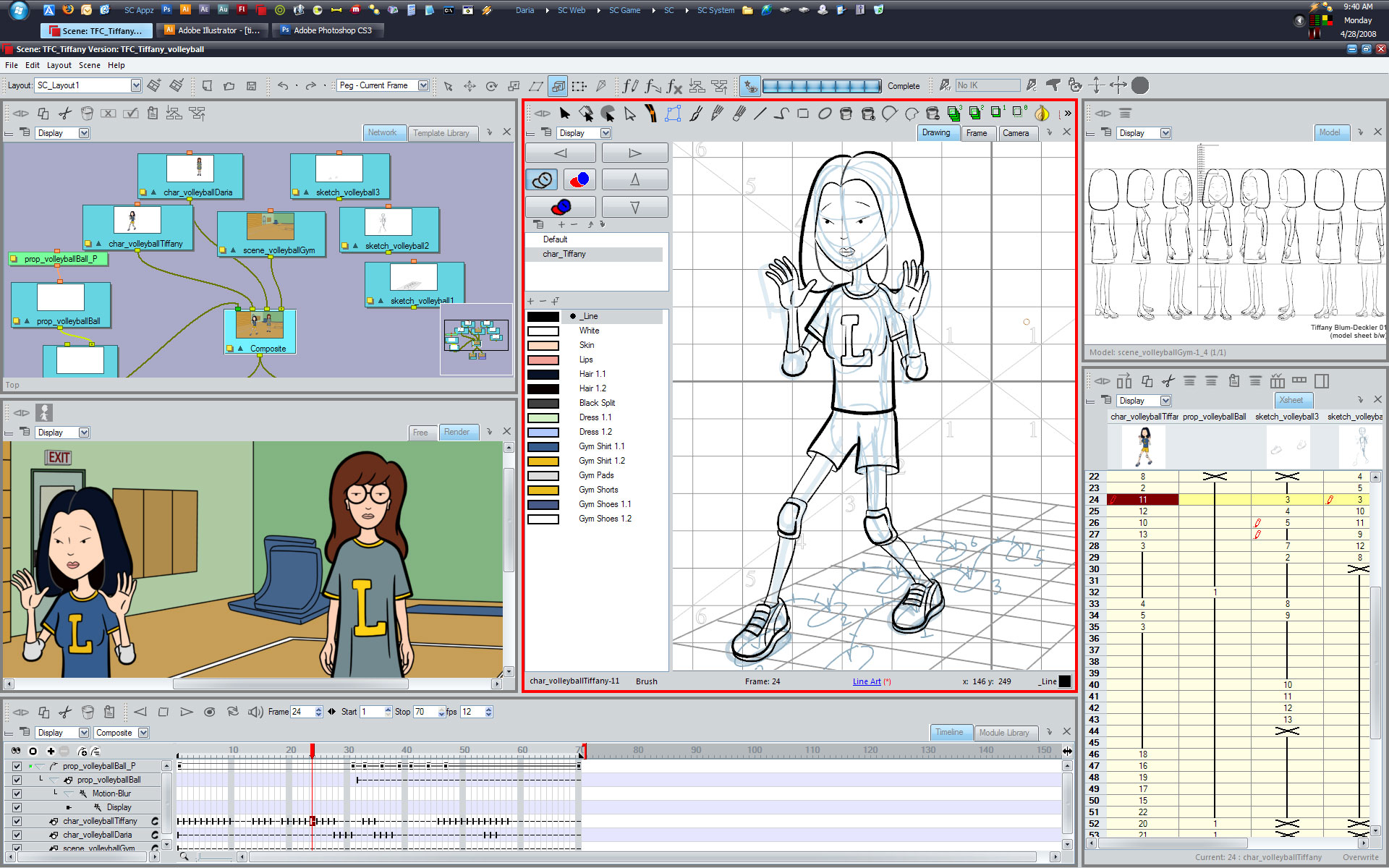The image size is (1389, 868).
Task: Toggle the char_volleyballDaria layer checkbox
Action: click(17, 835)
